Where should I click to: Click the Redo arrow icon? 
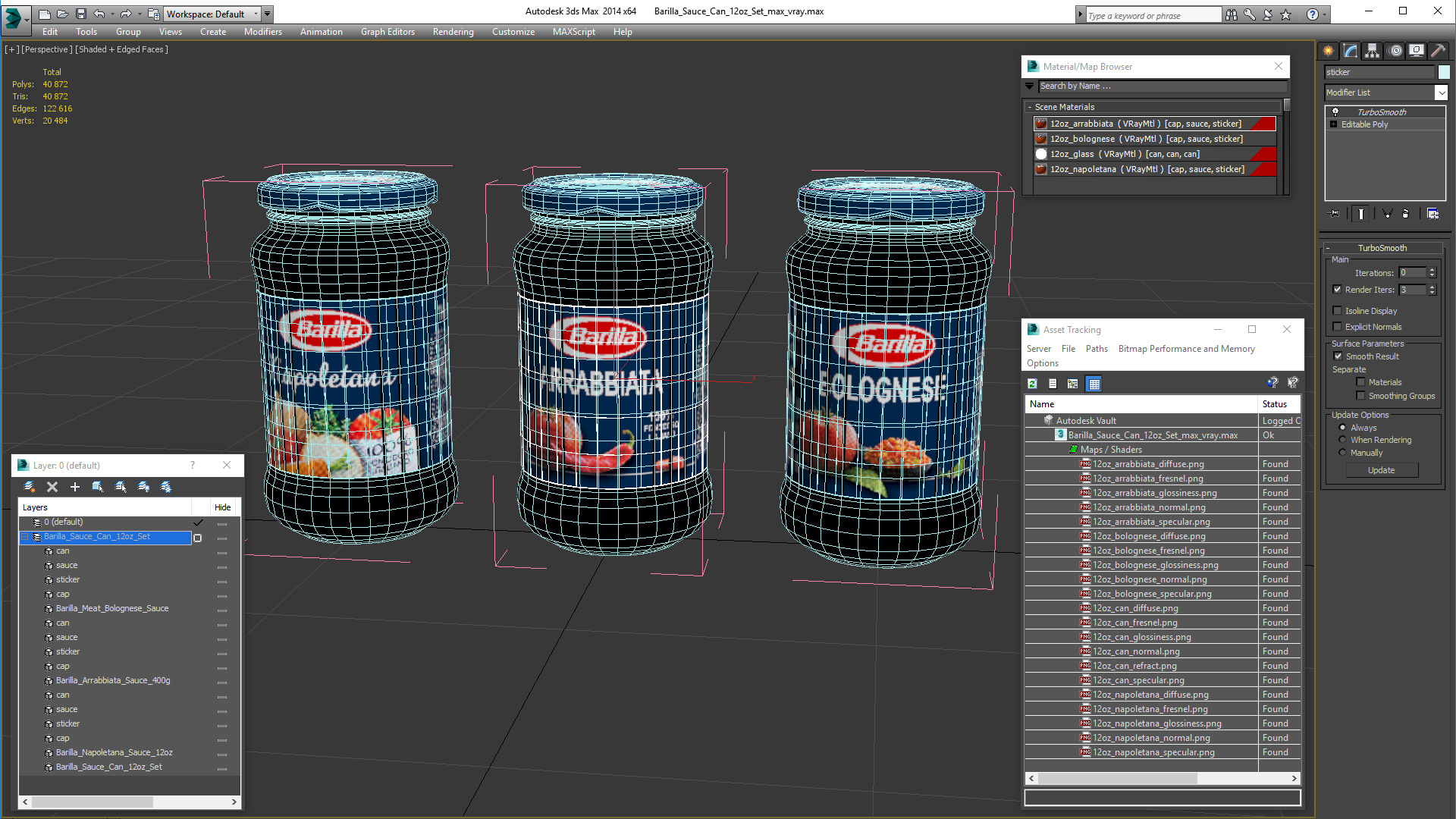[126, 14]
